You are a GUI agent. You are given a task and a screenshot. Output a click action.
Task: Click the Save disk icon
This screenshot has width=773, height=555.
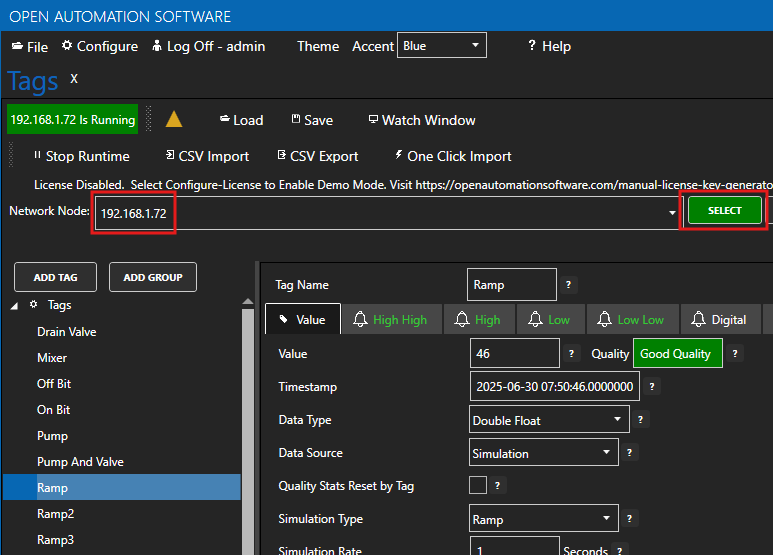tap(296, 119)
